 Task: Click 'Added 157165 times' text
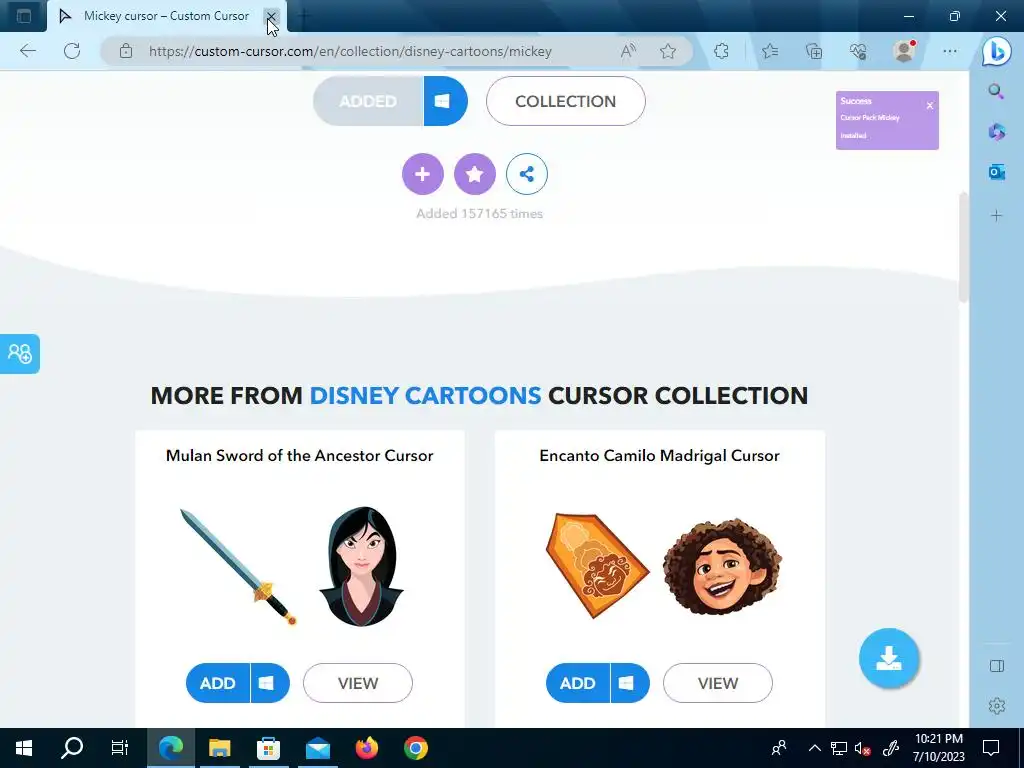coord(479,214)
